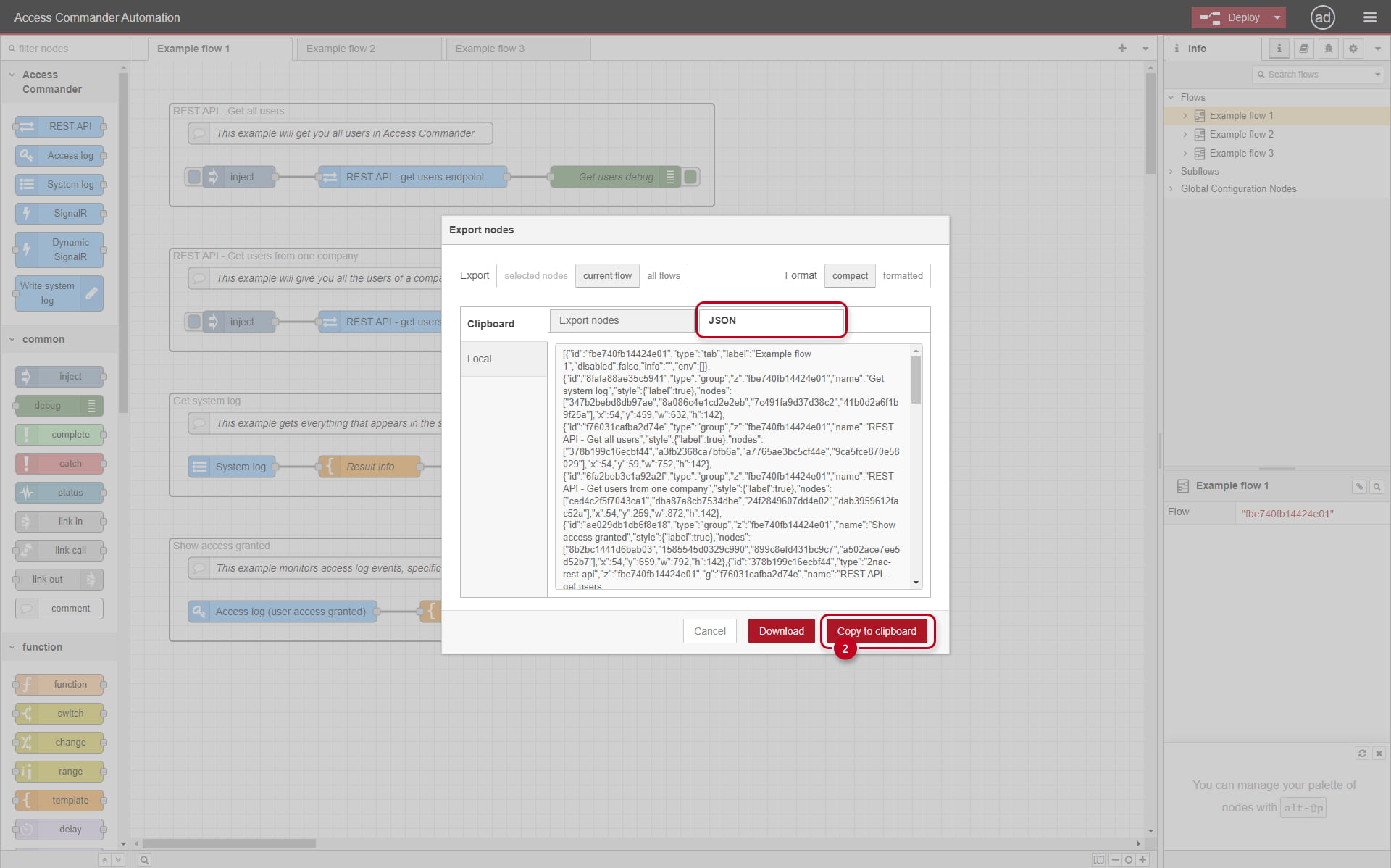
Task: Select the Local tab in export dialog
Action: (x=504, y=359)
